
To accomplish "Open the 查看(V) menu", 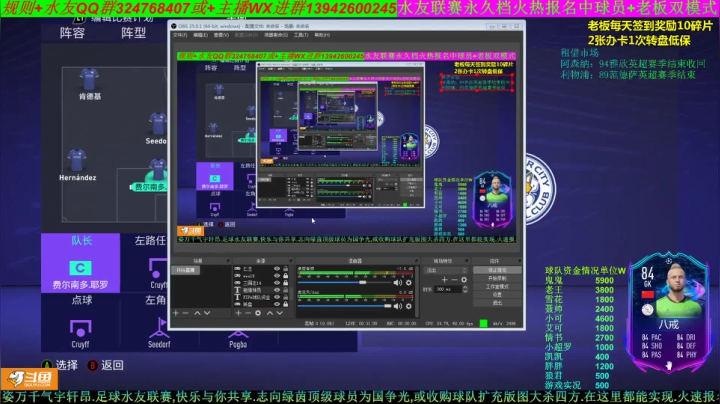I will coord(221,35).
